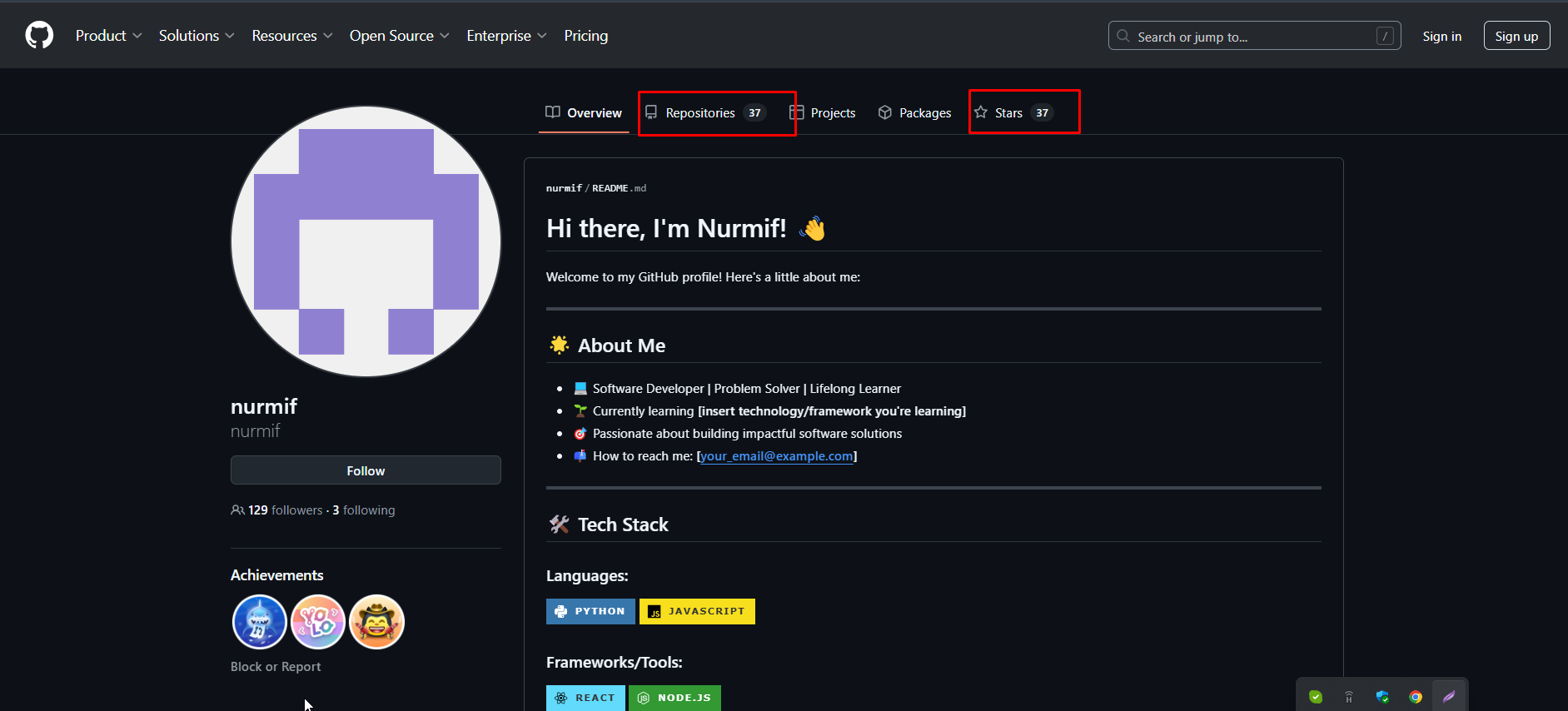This screenshot has width=1568, height=711.
Task: Follow the nurmif user
Action: tap(366, 470)
